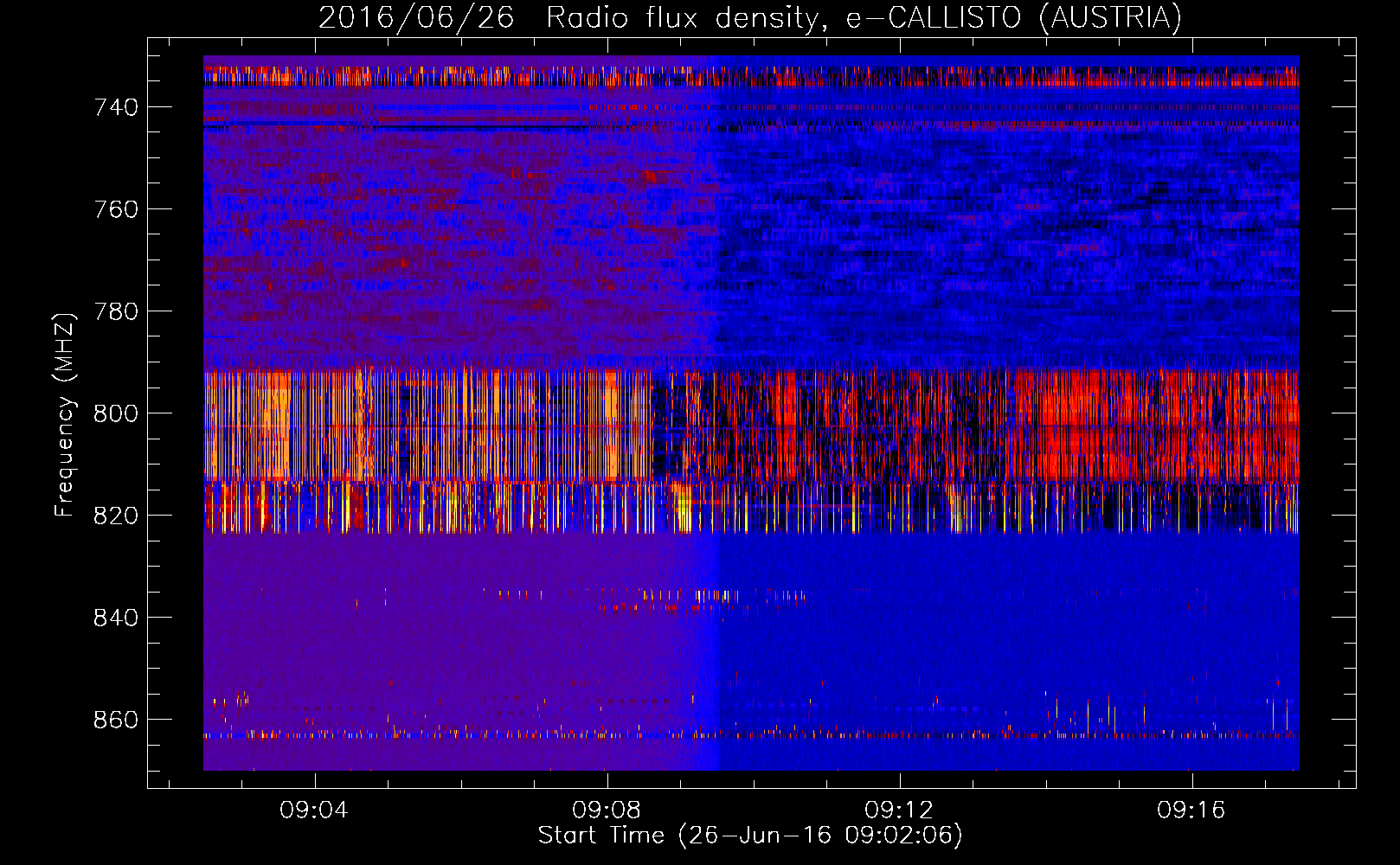
Task: Click the 09:08 time tick label
Action: click(x=607, y=811)
